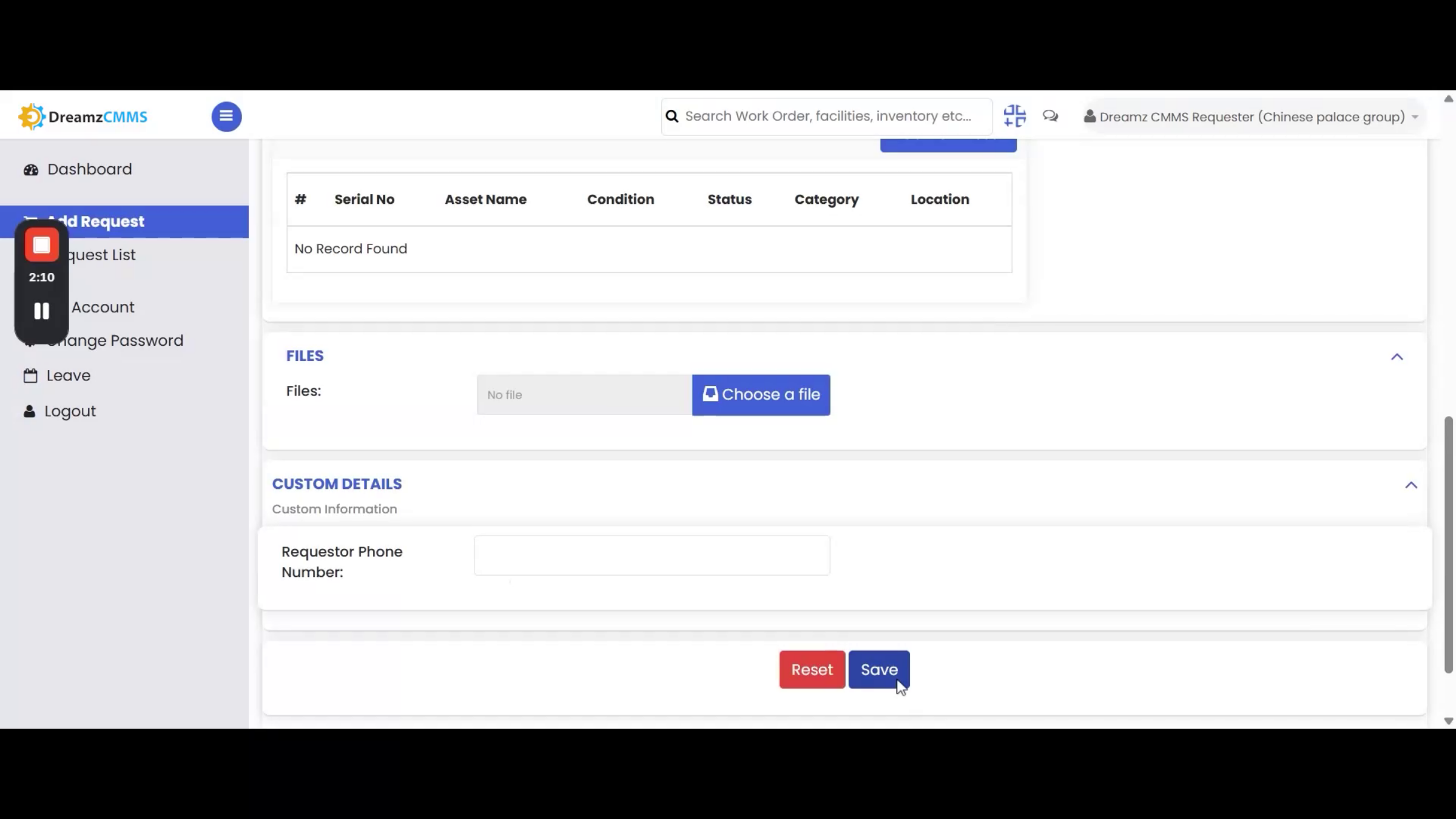Click the Category column header

pyautogui.click(x=826, y=200)
